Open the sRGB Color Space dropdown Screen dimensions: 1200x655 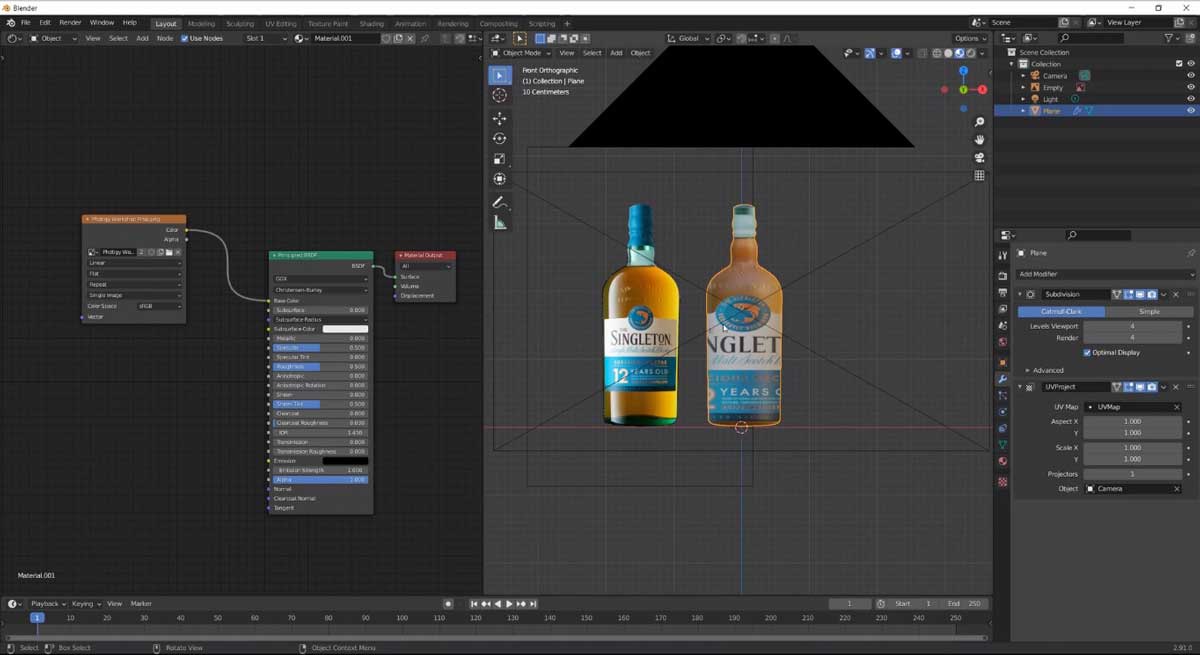159,306
